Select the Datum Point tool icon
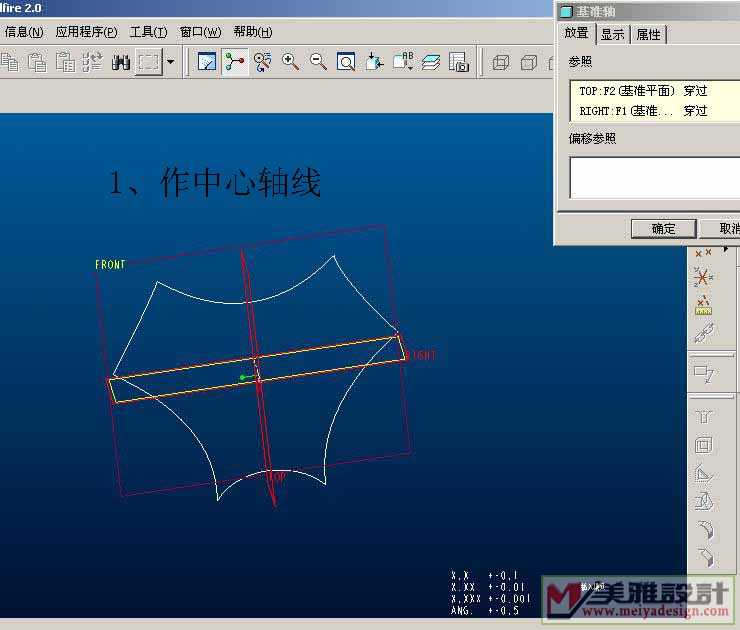 click(x=703, y=253)
